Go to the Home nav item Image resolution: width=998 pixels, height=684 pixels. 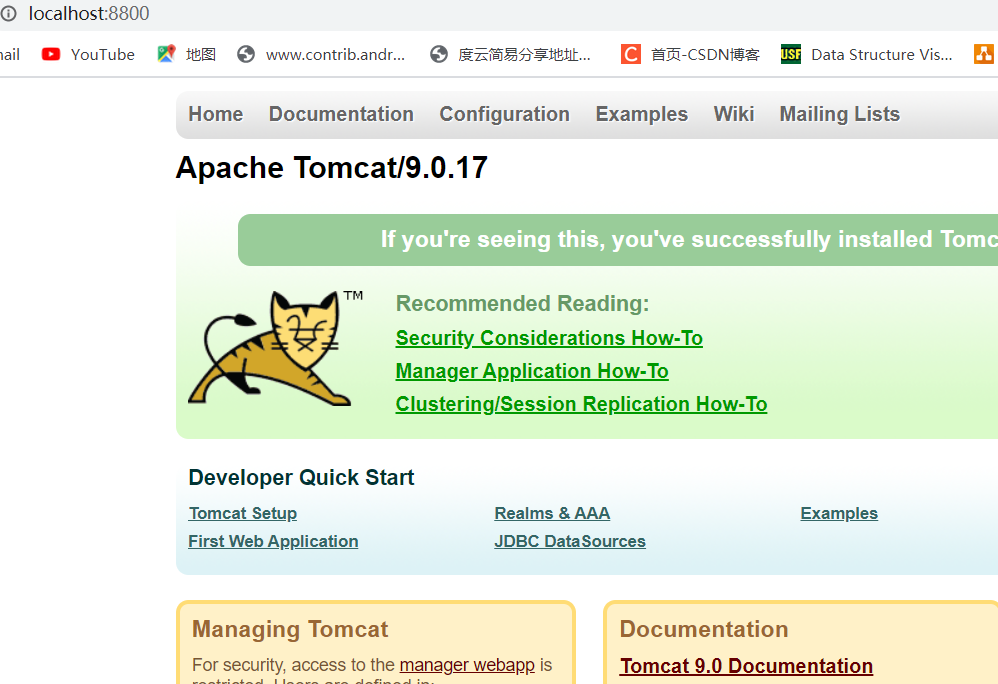tap(216, 114)
